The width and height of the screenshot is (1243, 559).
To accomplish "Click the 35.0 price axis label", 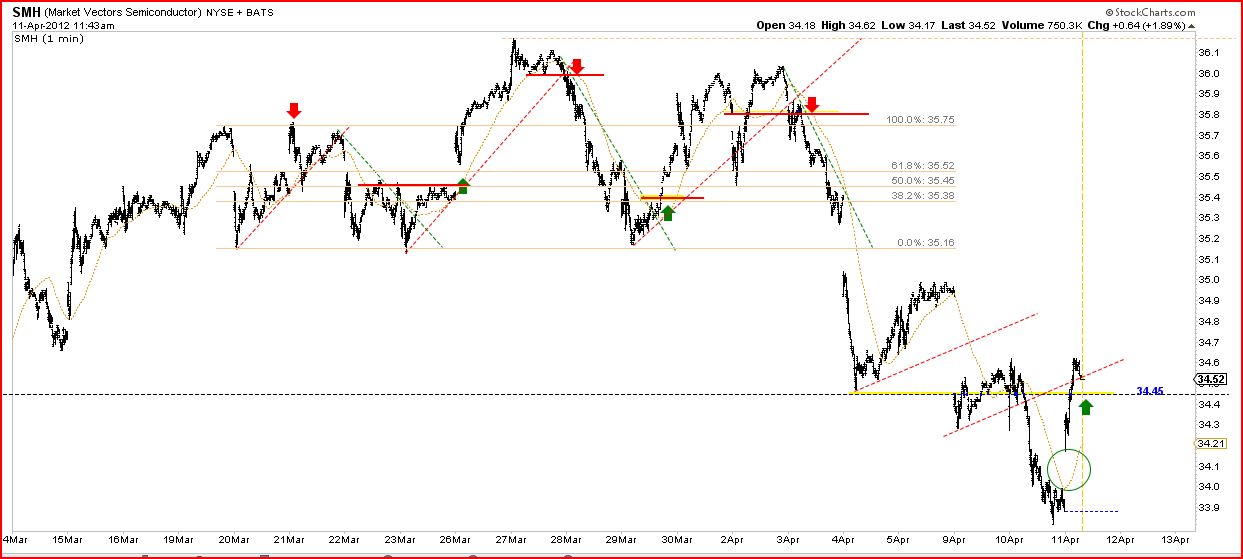I will coord(1207,280).
